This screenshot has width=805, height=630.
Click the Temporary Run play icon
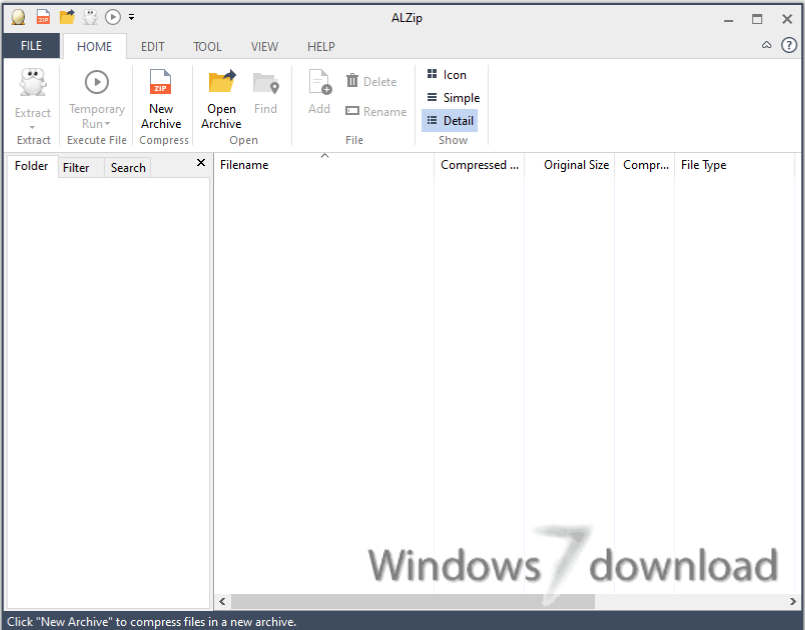pyautogui.click(x=97, y=82)
